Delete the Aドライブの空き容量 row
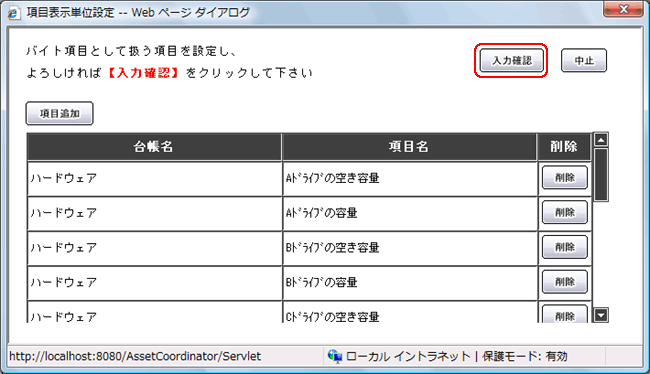Image resolution: width=650 pixels, height=374 pixels. point(565,177)
